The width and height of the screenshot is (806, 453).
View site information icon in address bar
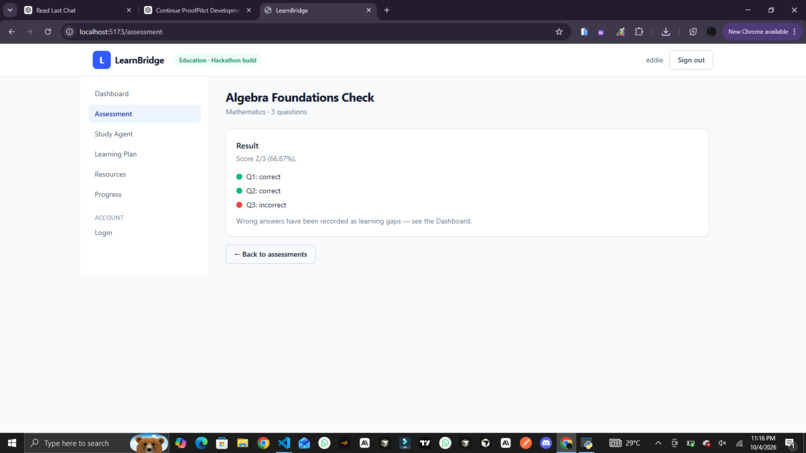tap(69, 32)
